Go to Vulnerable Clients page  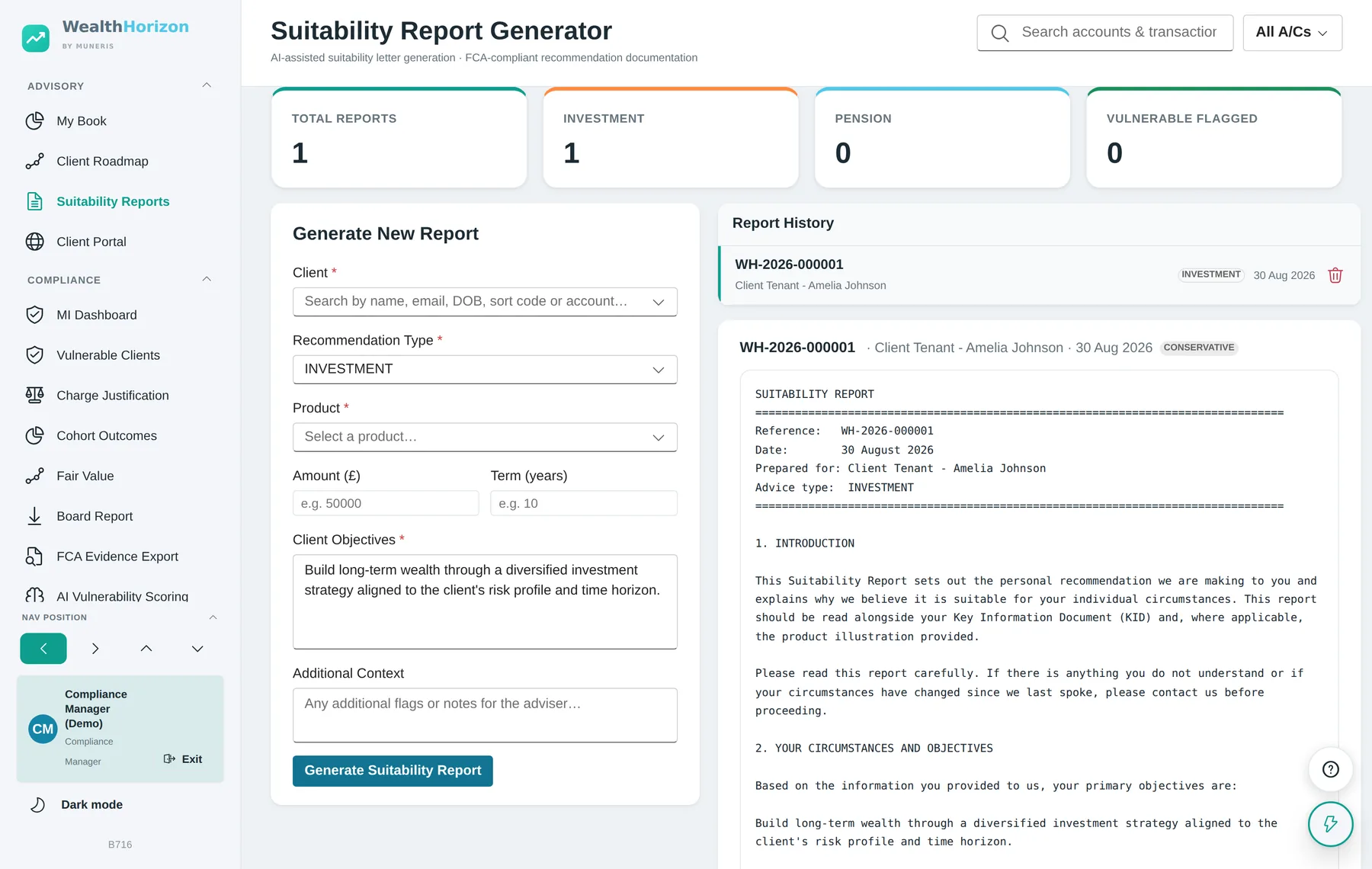(108, 355)
